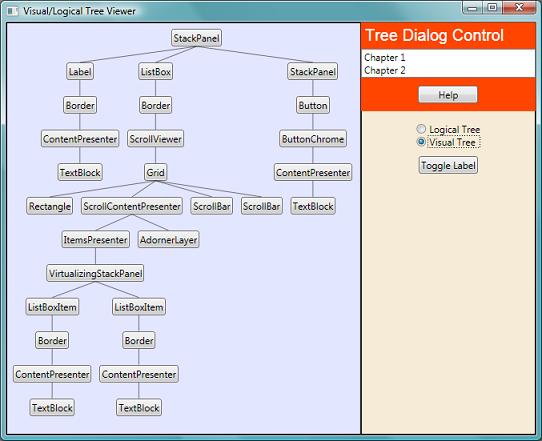Select the ButtonChrome tree node

313,139
